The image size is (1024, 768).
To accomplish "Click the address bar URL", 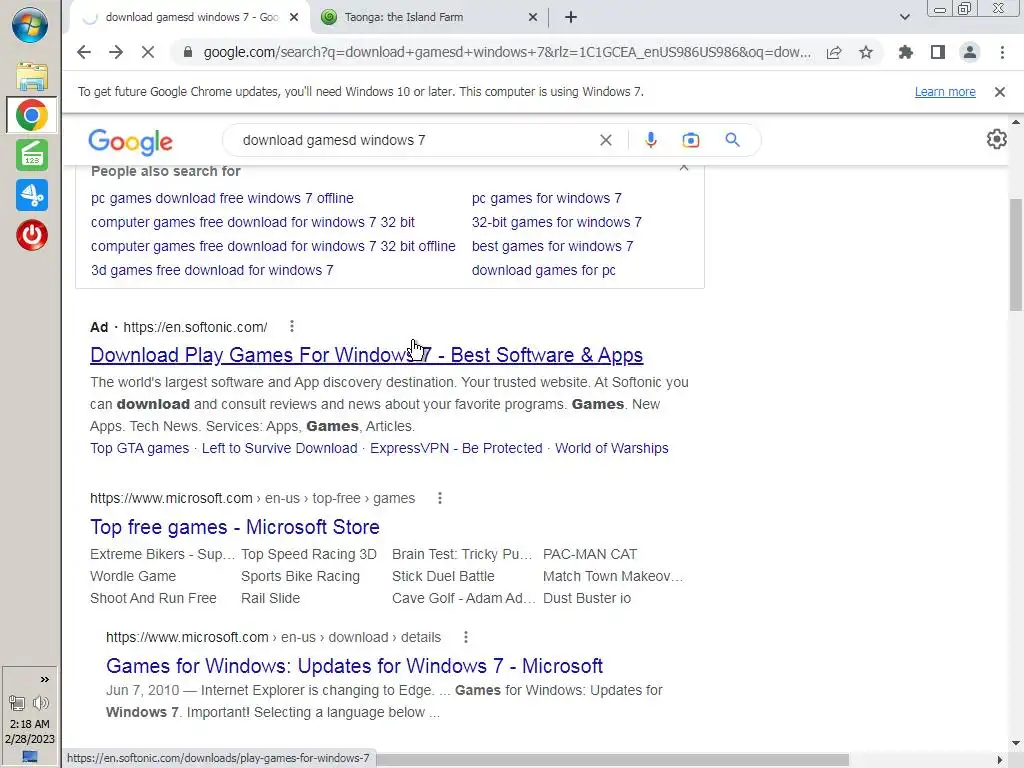I will 507,52.
